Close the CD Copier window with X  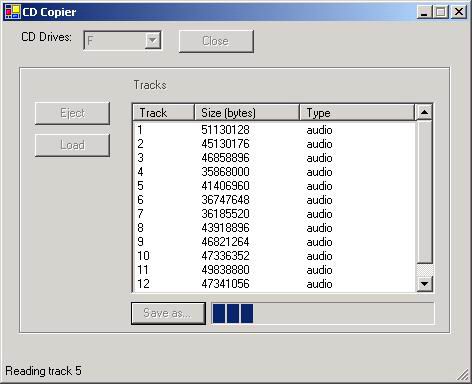(459, 12)
